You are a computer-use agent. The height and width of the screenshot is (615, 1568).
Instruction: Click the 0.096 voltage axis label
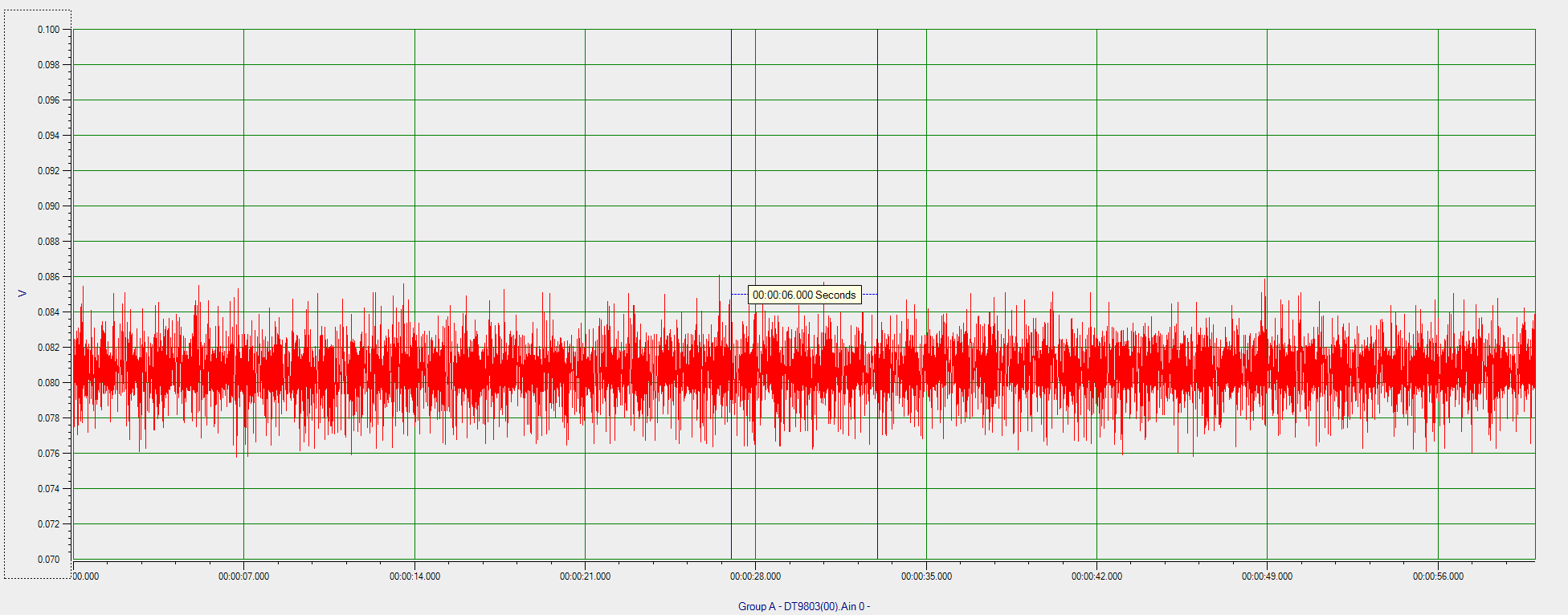coord(48,100)
